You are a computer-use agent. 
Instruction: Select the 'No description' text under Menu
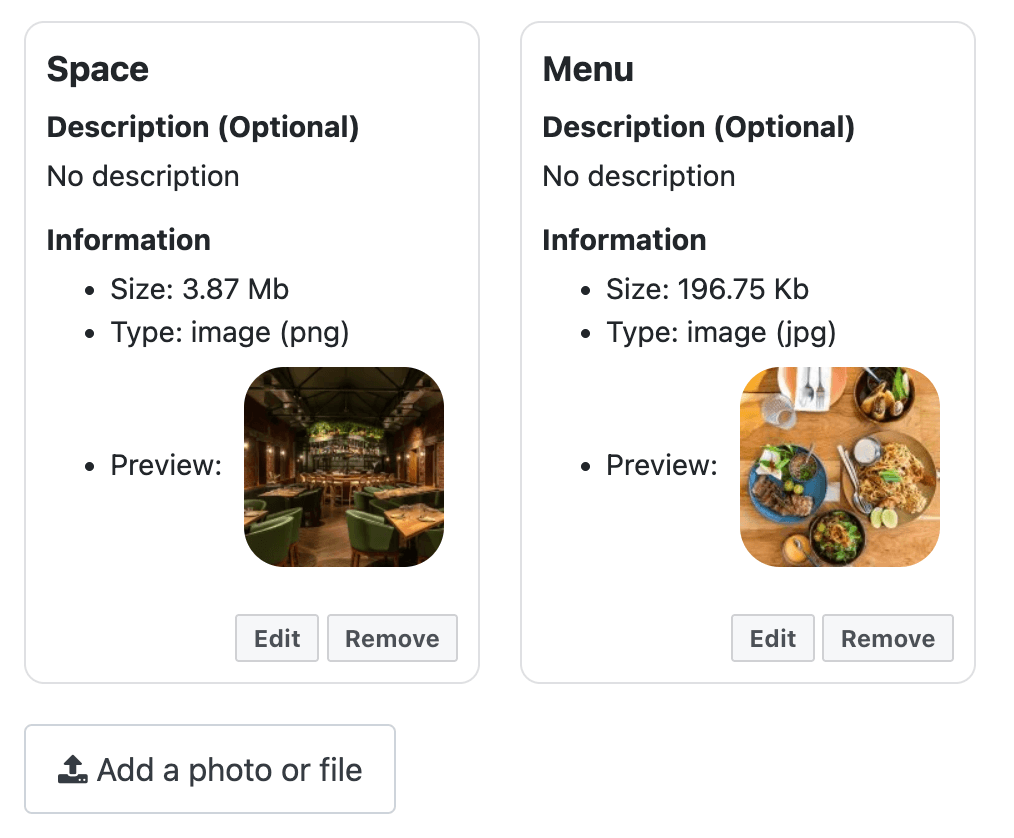point(638,176)
